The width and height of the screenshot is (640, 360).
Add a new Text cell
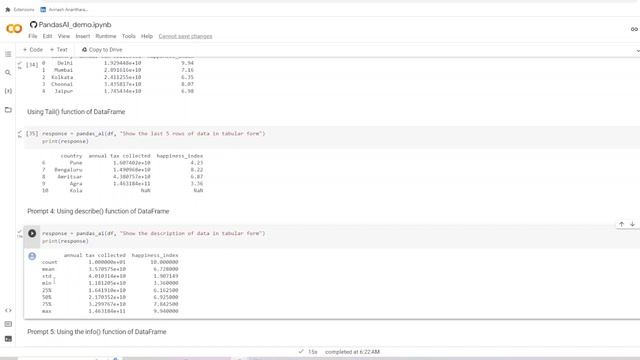coord(58,50)
